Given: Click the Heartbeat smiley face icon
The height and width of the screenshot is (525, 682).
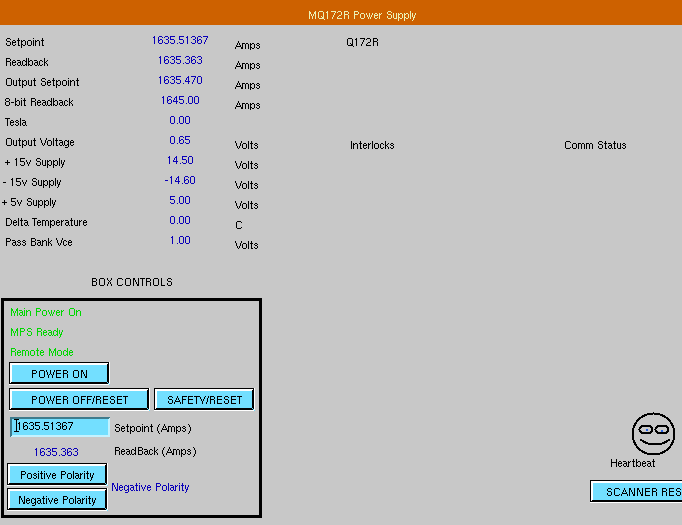Looking at the screenshot, I should [x=653, y=434].
